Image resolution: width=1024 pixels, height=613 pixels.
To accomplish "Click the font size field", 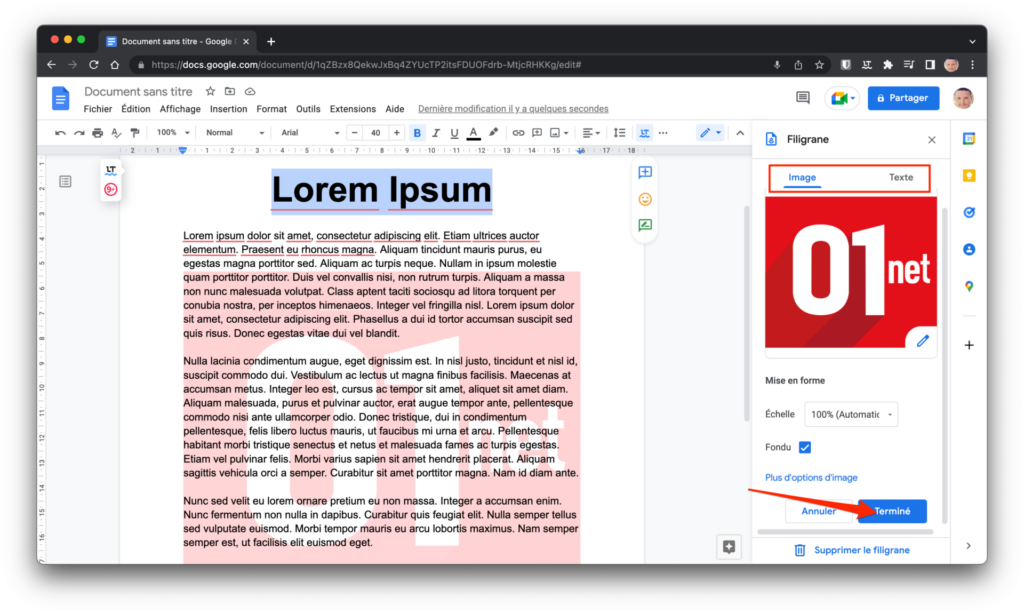I will tap(376, 133).
